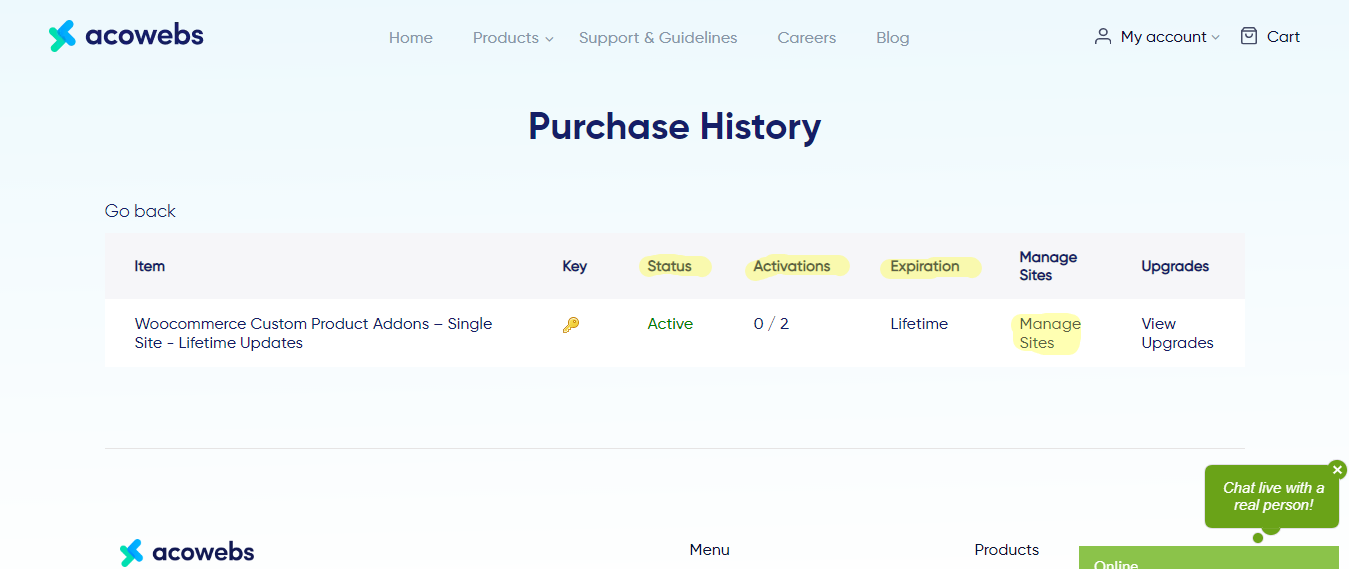Viewport: 1349px width, 569px height.
Task: Click the shopping cart icon
Action: pos(1248,36)
